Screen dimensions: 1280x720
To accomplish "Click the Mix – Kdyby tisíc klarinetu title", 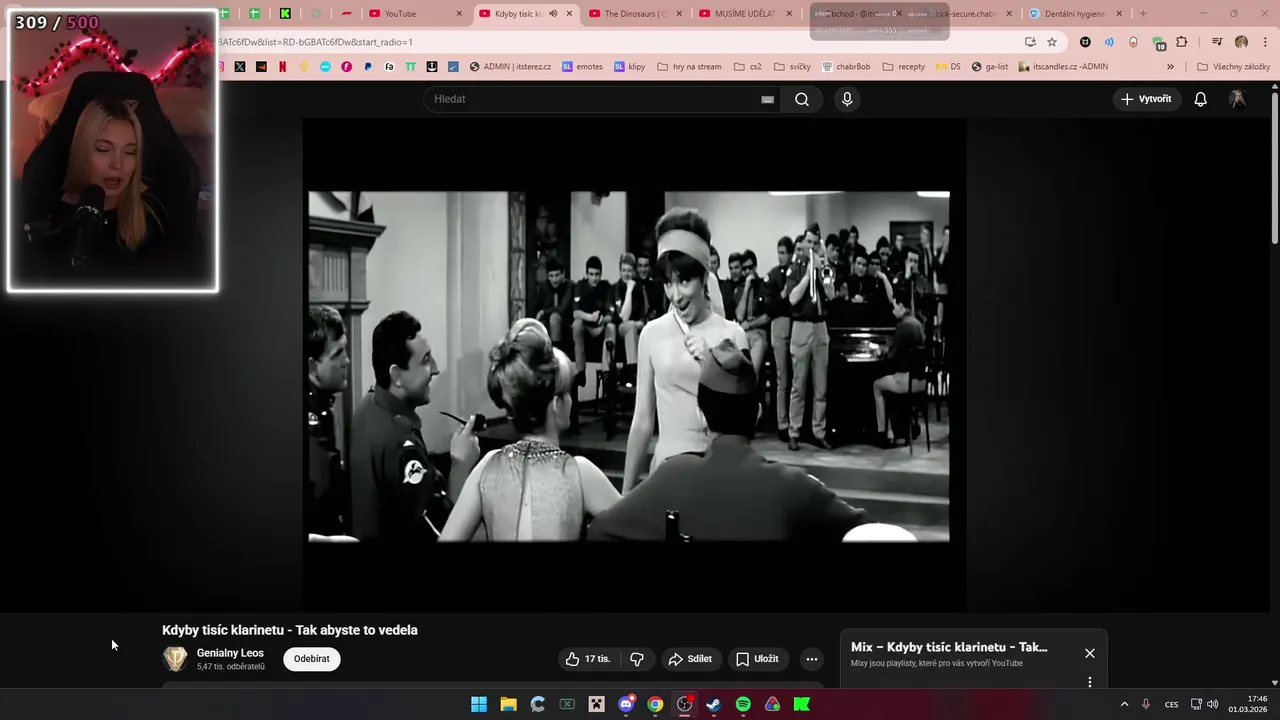I will pos(949,647).
